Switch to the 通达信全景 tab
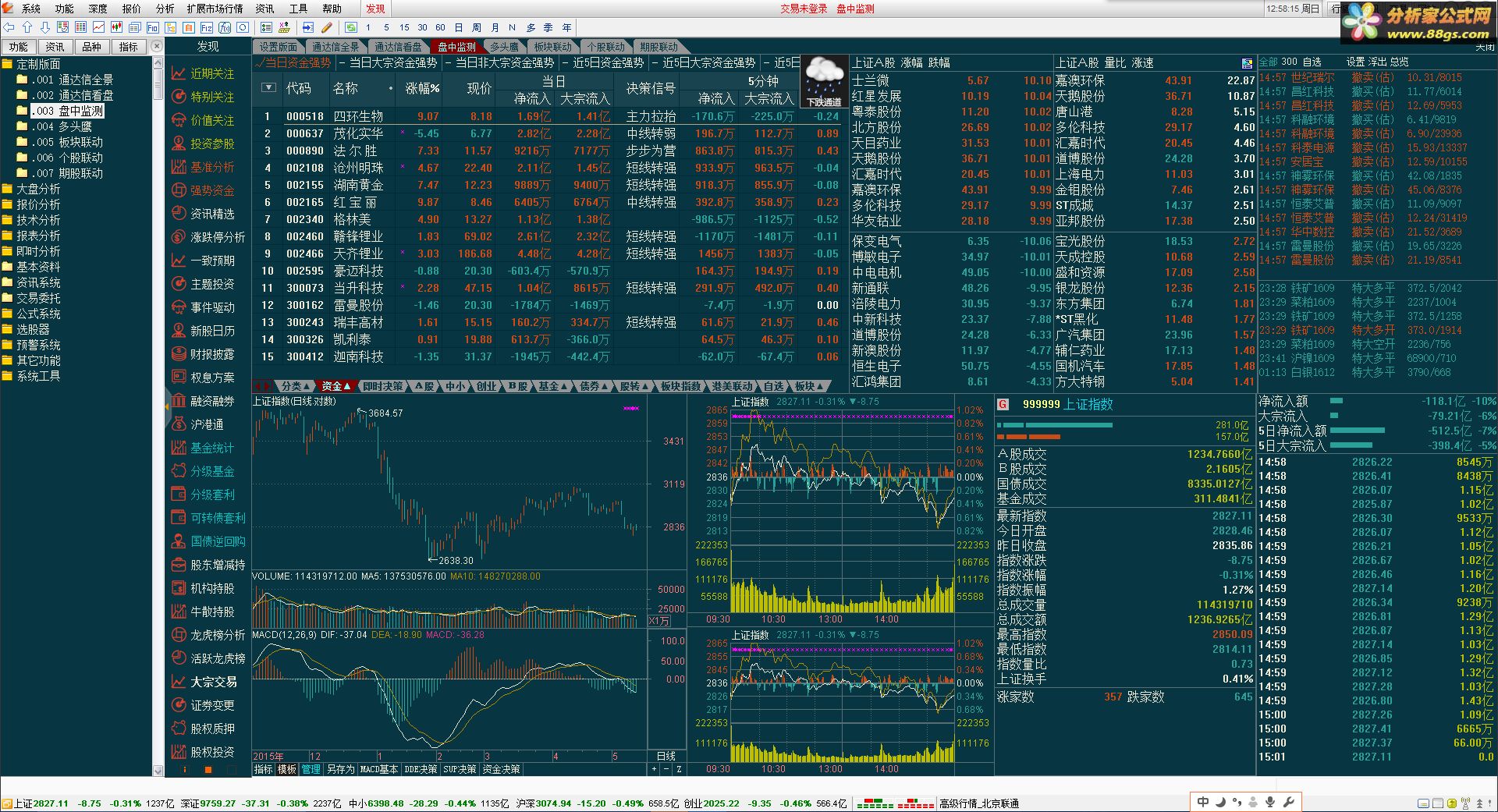 pyautogui.click(x=336, y=47)
